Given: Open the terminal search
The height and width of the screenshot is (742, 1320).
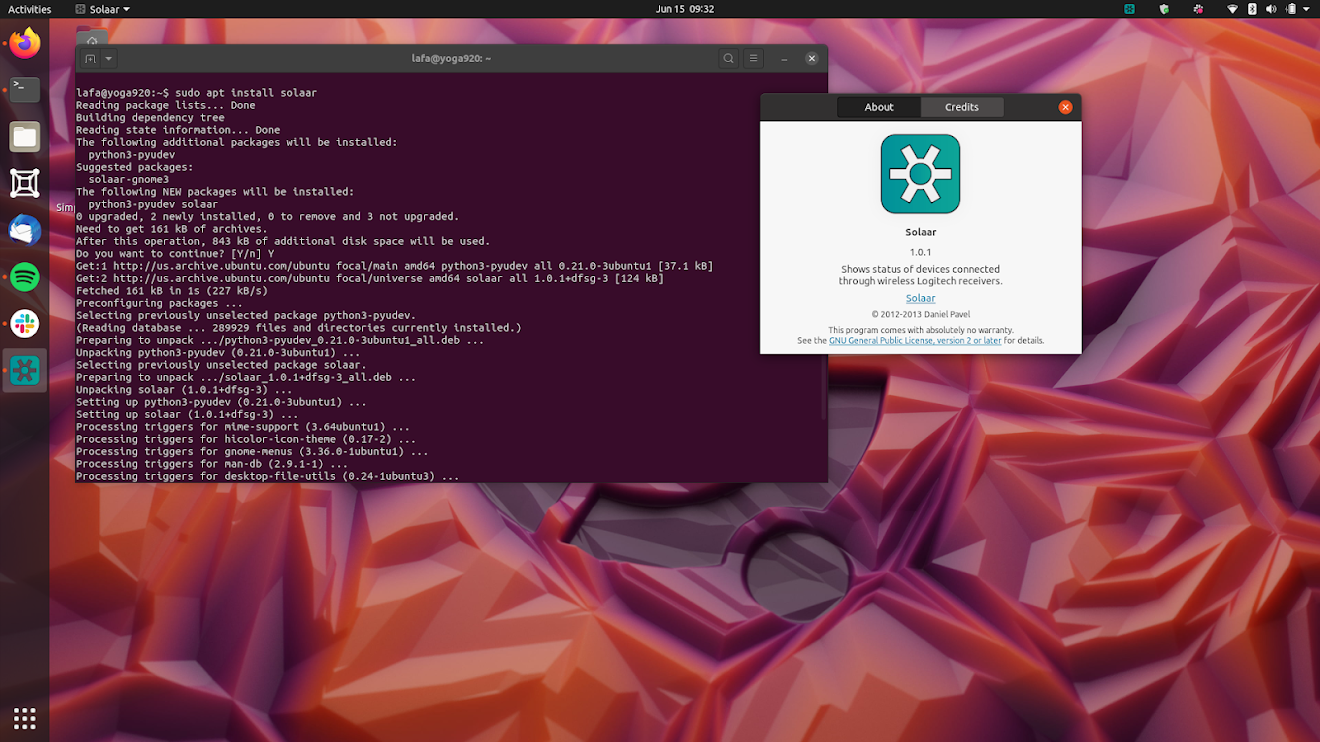Looking at the screenshot, I should 728,58.
